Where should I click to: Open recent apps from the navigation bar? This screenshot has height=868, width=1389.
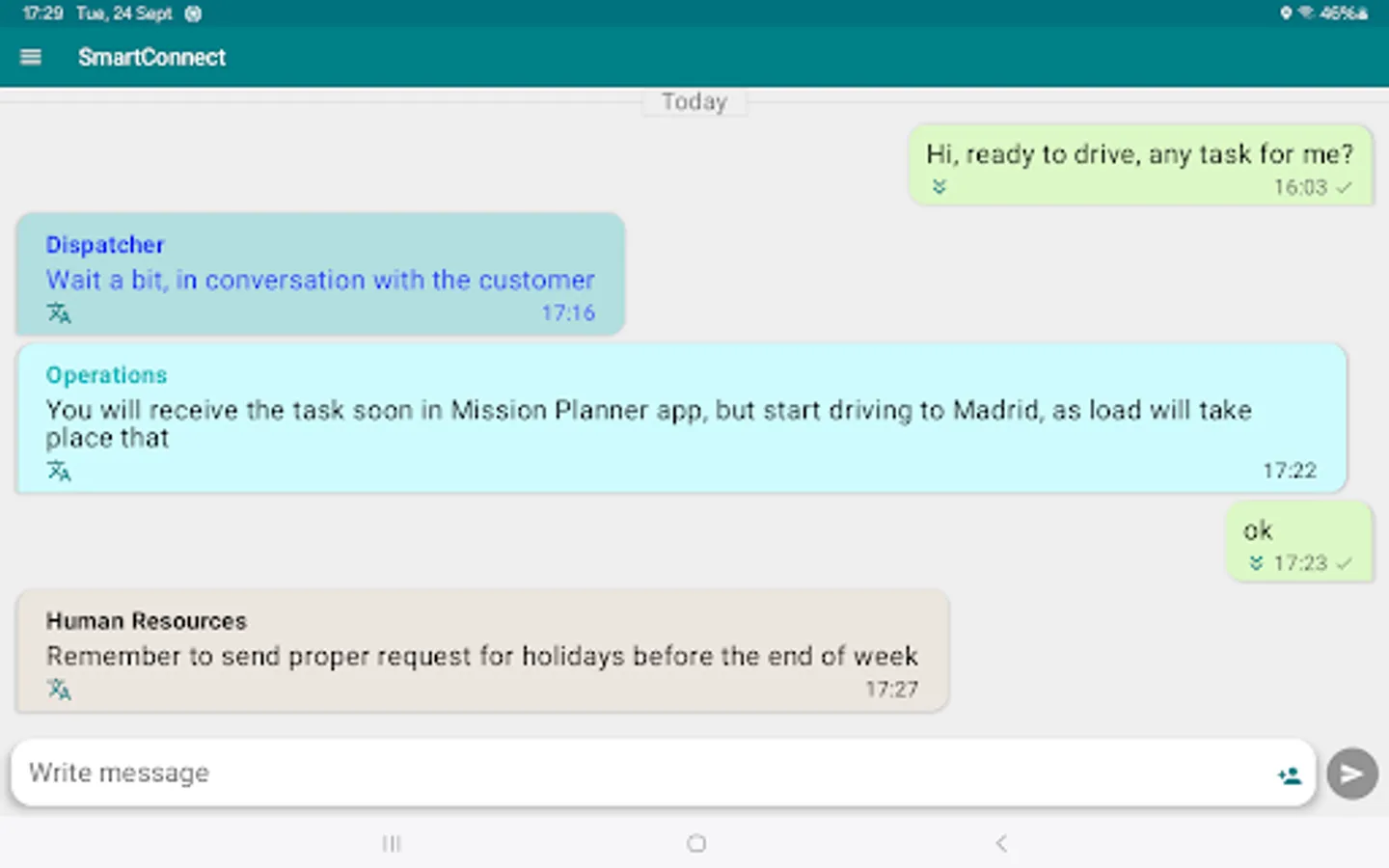[392, 843]
